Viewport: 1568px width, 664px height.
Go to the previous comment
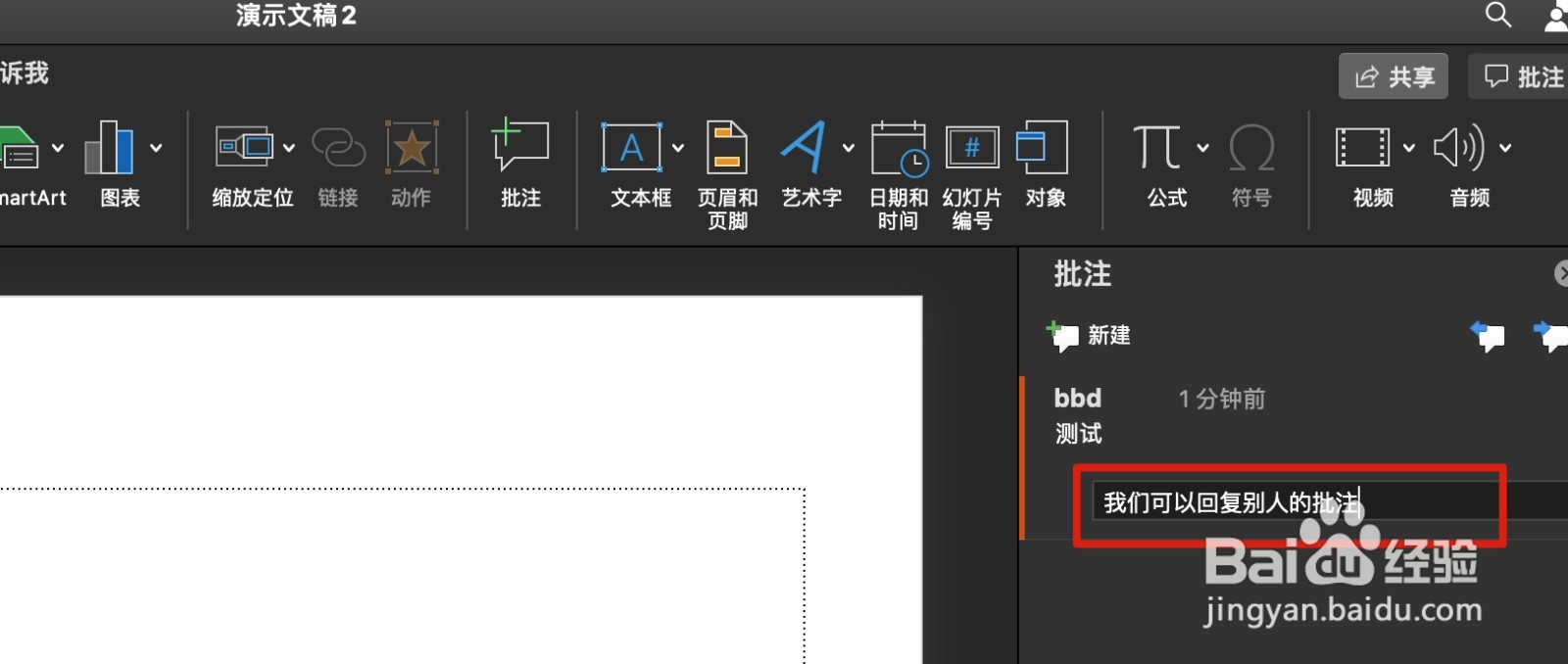(x=1488, y=335)
